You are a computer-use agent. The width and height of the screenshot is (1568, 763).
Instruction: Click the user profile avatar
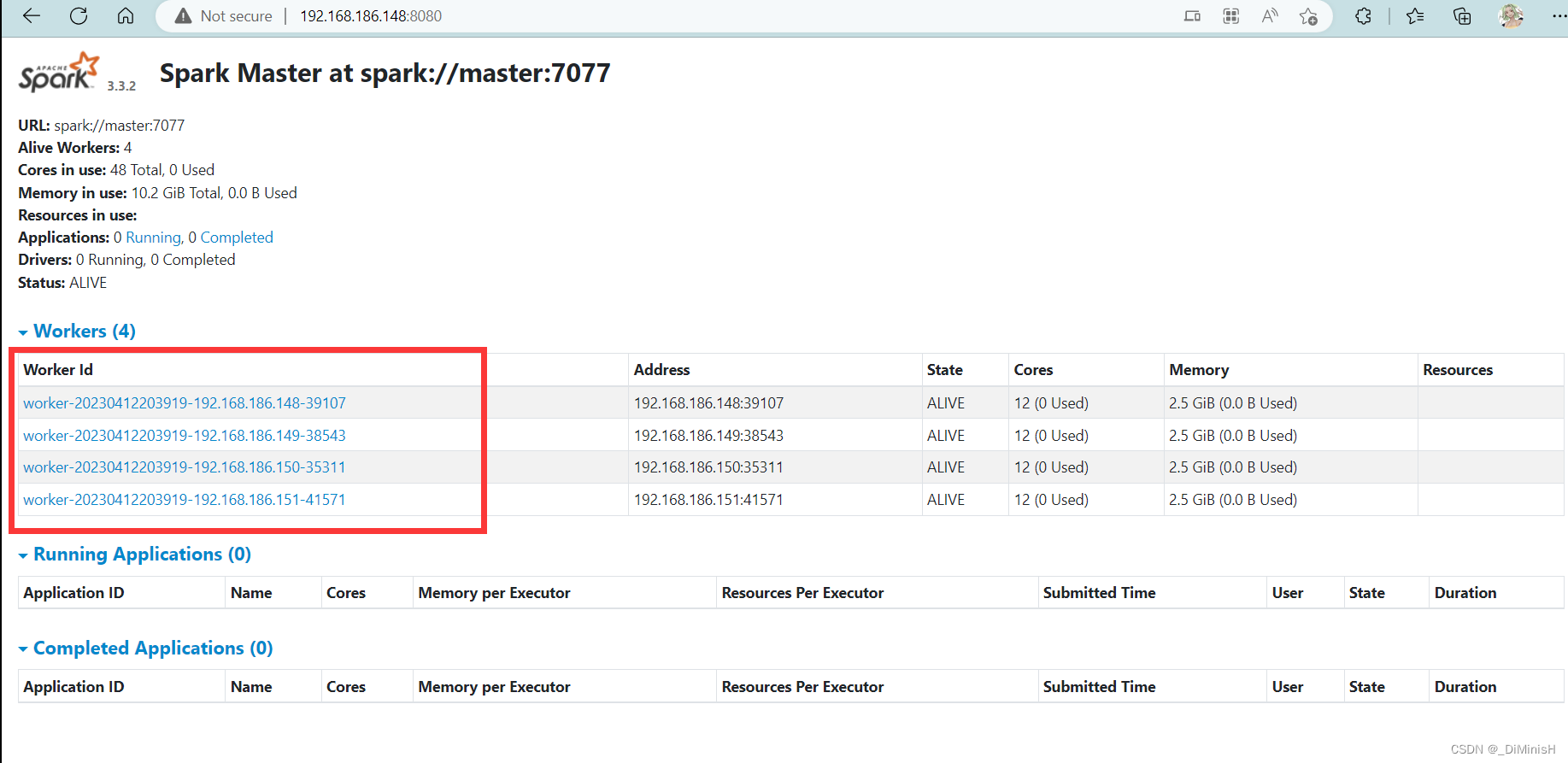(x=1511, y=15)
